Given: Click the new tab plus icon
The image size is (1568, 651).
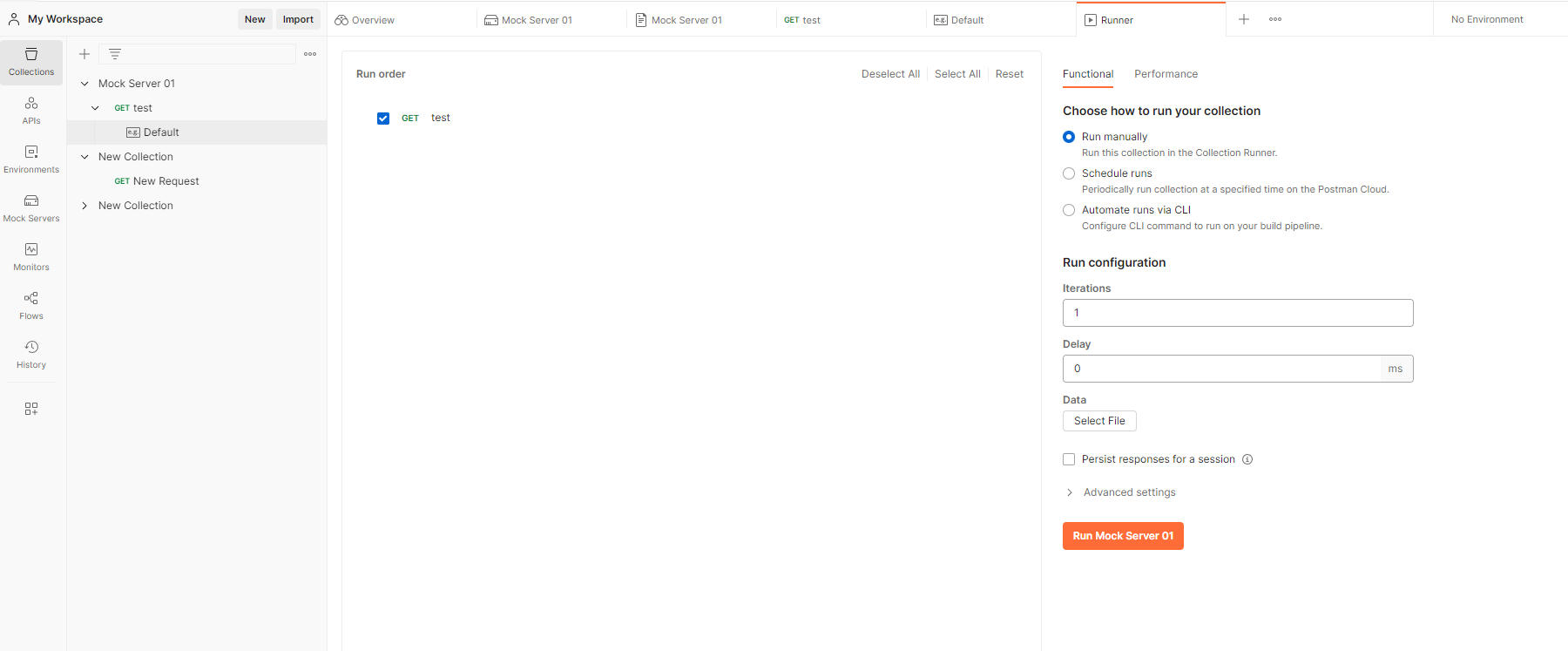Looking at the screenshot, I should click(1244, 19).
